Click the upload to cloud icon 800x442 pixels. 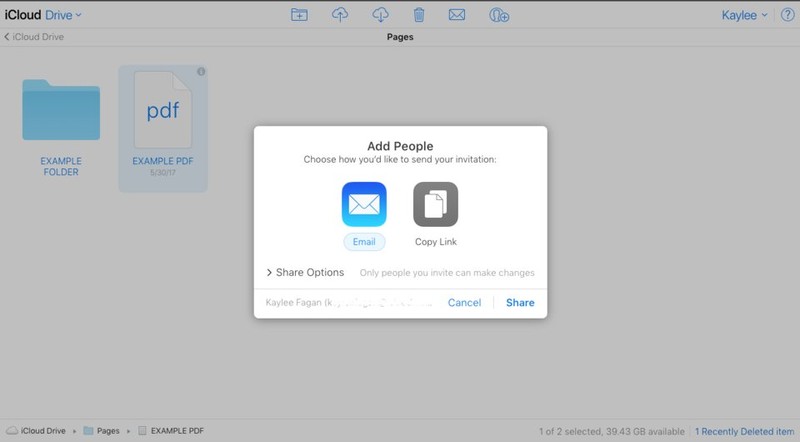(340, 15)
